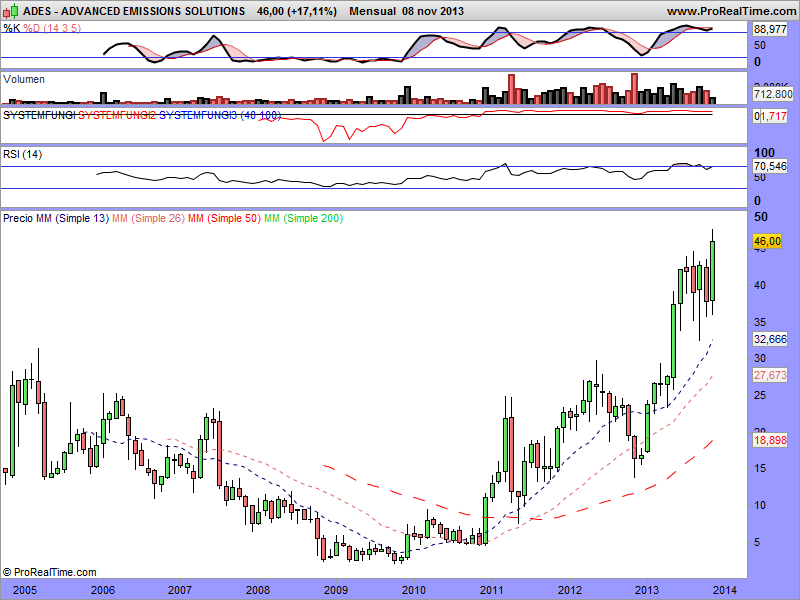Image resolution: width=800 pixels, height=600 pixels.
Task: Click the '15' tick on the price scale
Action: point(760,468)
